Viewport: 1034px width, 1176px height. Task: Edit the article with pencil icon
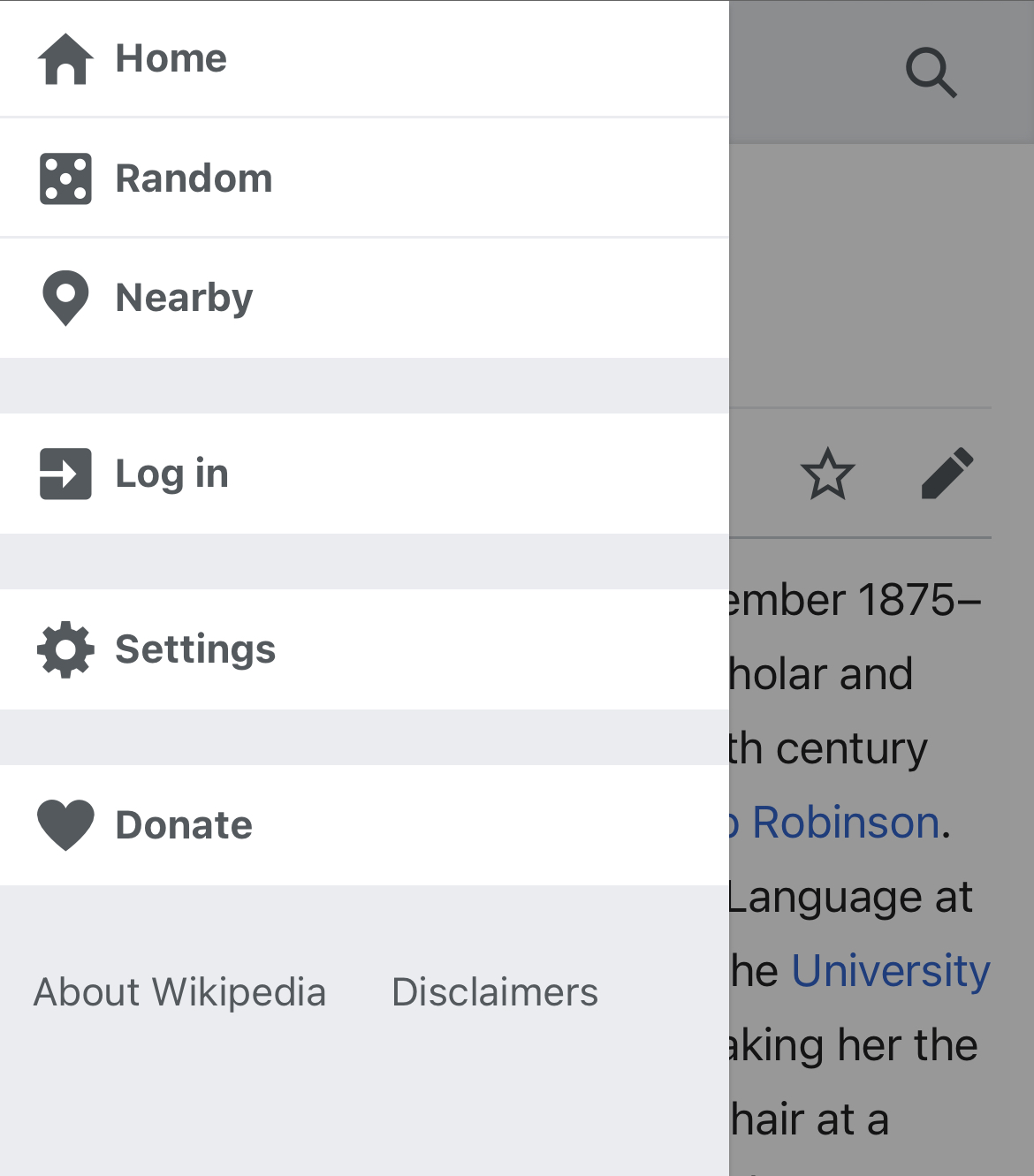947,474
